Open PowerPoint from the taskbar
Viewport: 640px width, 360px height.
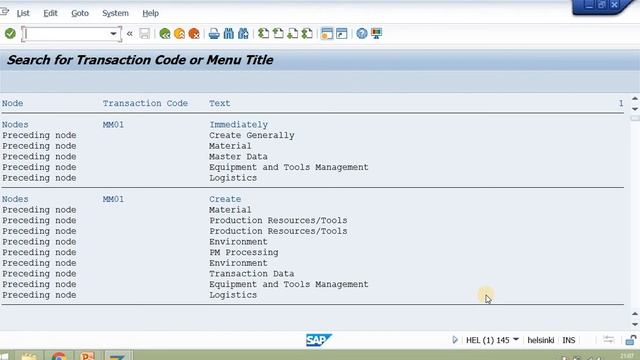pyautogui.click(x=87, y=356)
